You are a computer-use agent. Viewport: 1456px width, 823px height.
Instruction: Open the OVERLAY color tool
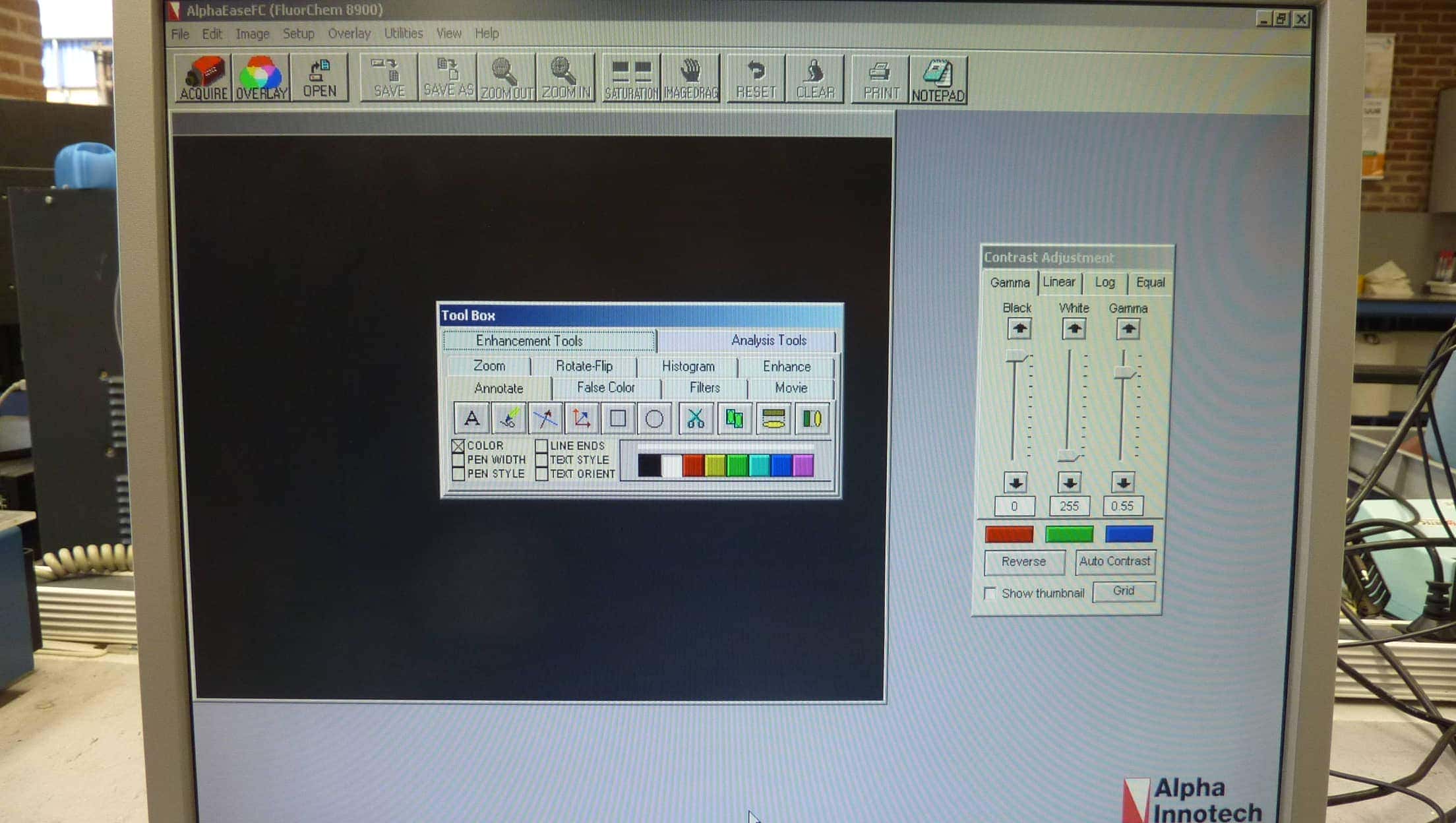[x=261, y=78]
